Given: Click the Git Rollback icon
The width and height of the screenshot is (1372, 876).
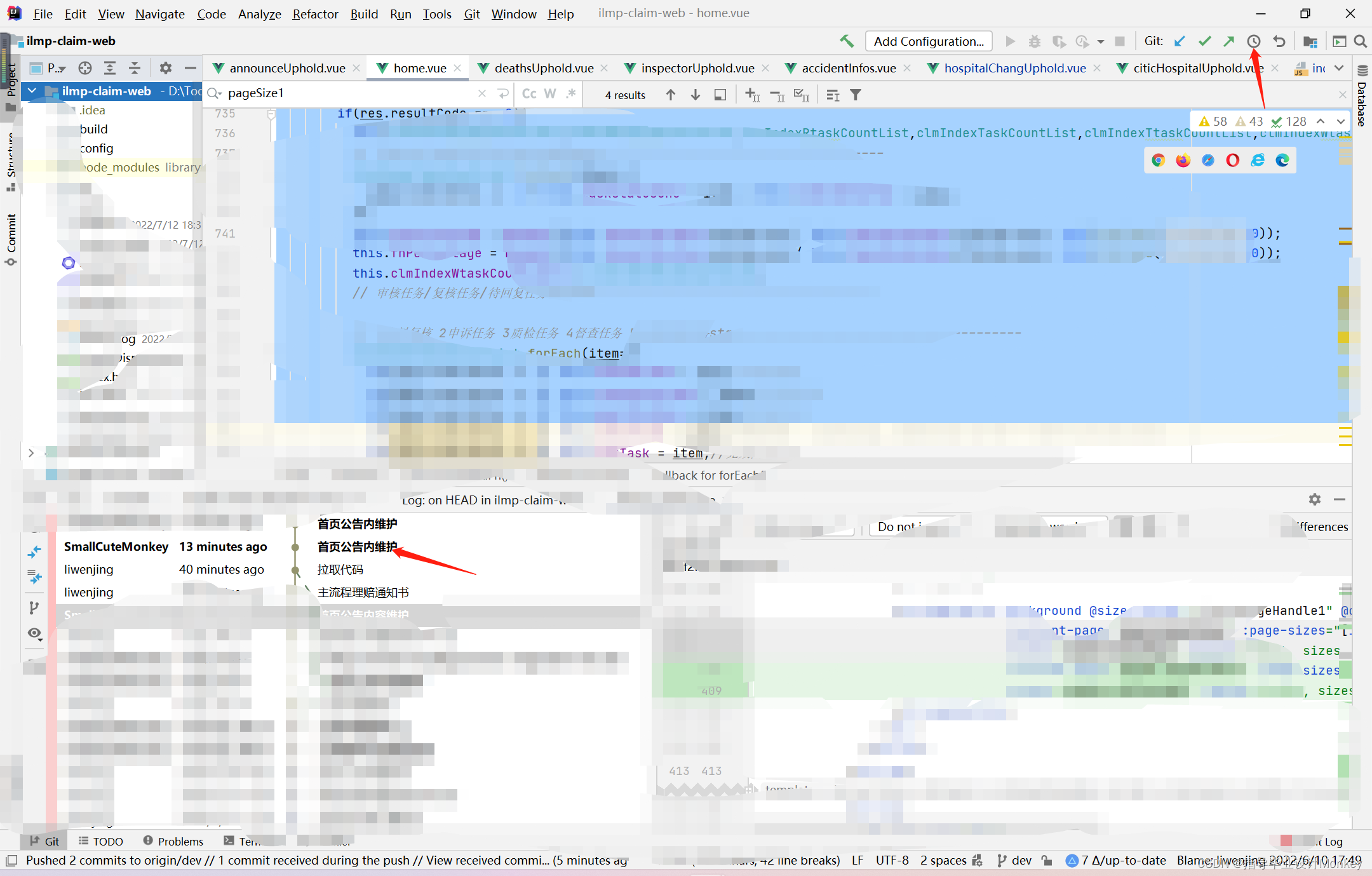Looking at the screenshot, I should coord(1279,41).
